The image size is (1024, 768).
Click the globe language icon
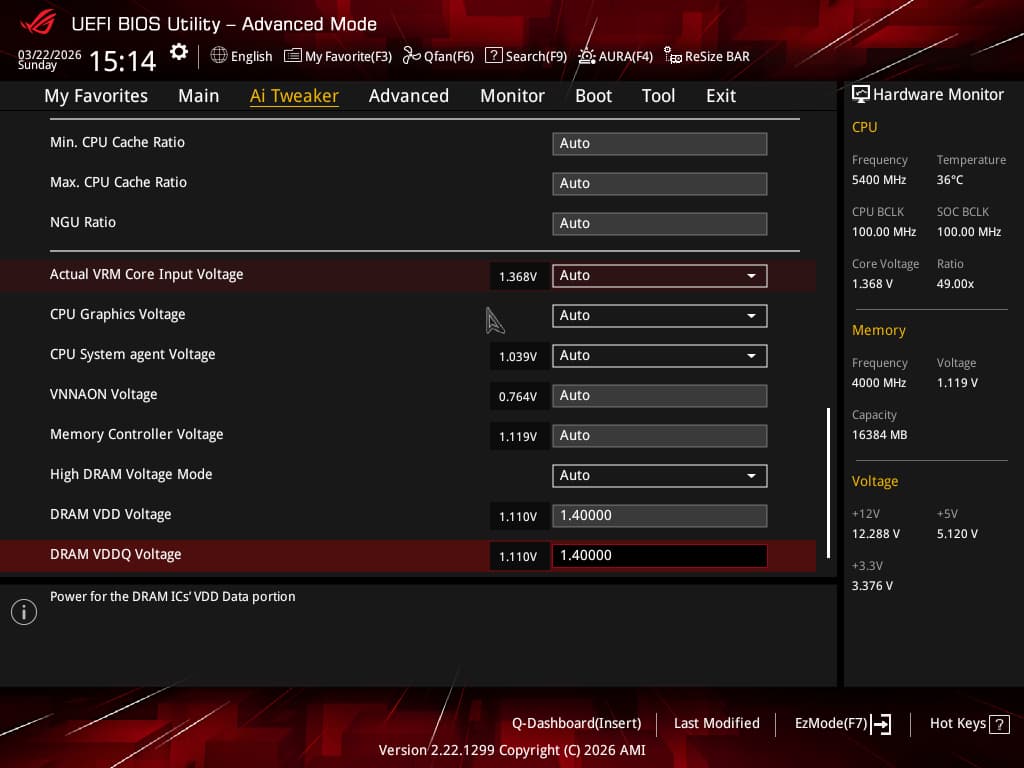click(x=219, y=56)
